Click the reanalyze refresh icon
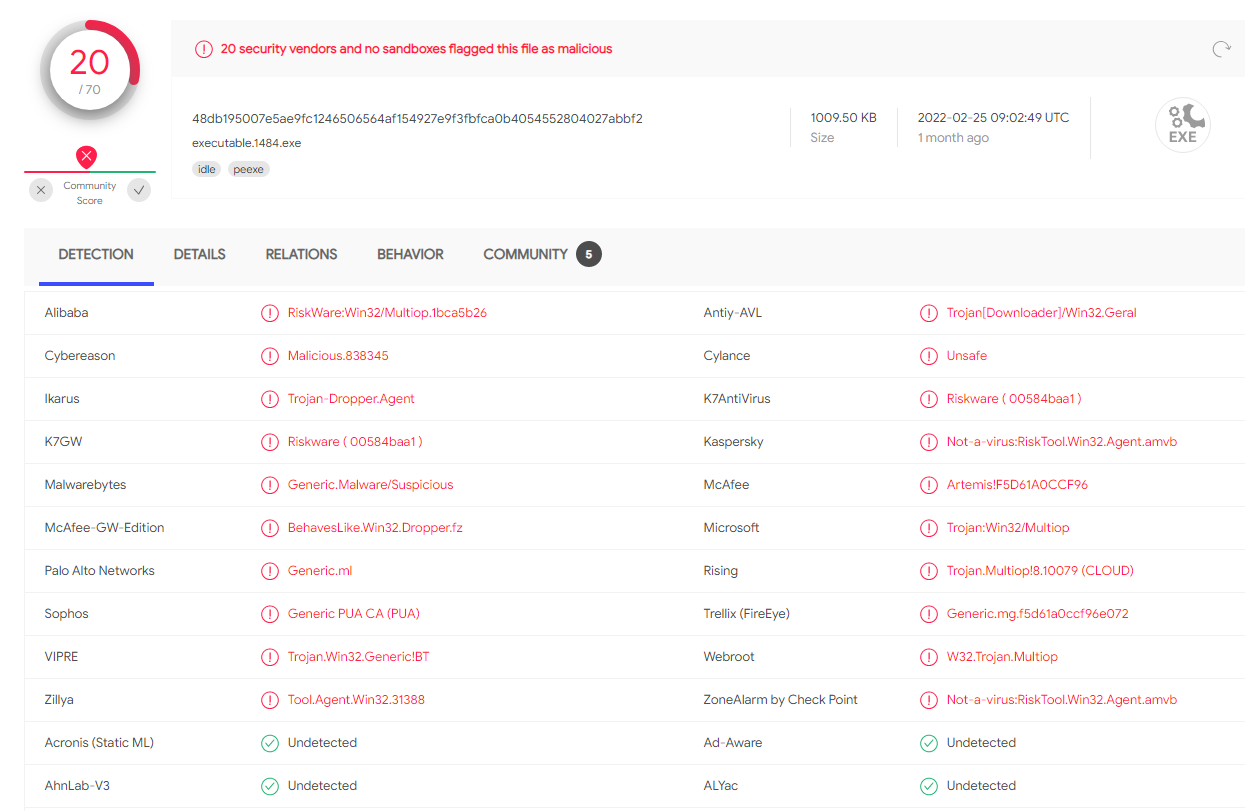The height and width of the screenshot is (811, 1245). [x=1221, y=49]
